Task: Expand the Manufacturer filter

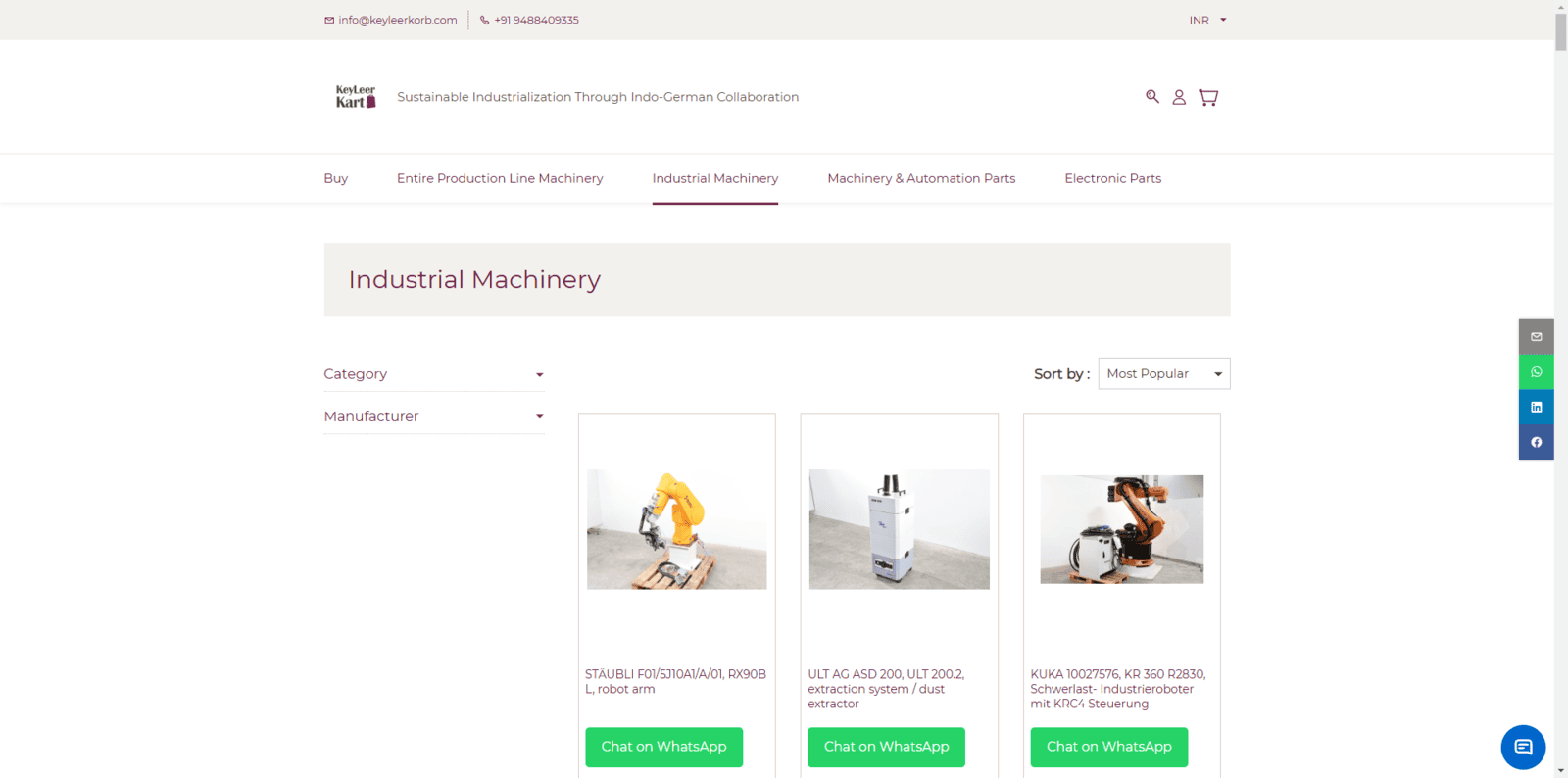Action: coord(433,416)
